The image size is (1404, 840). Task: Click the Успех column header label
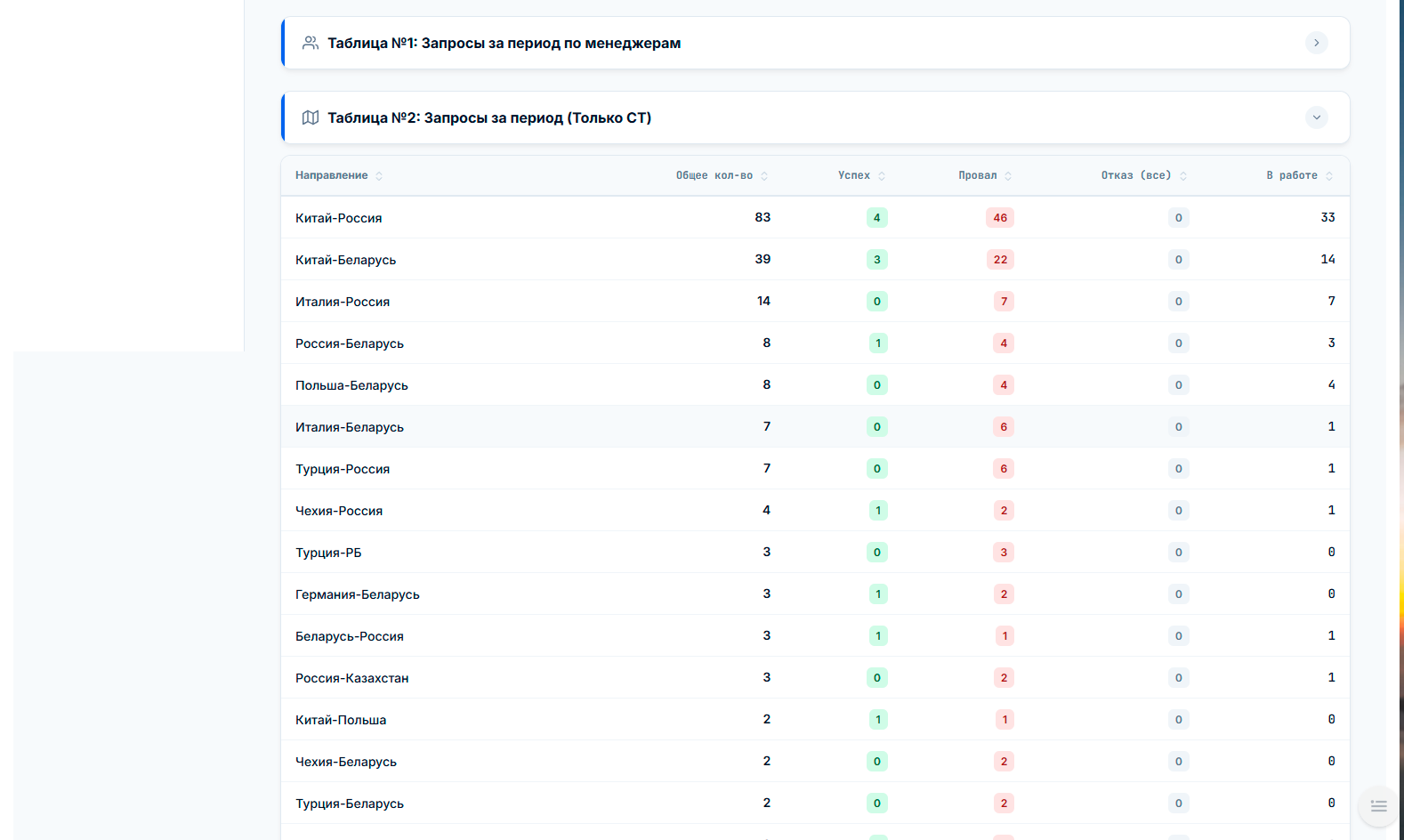pos(853,175)
